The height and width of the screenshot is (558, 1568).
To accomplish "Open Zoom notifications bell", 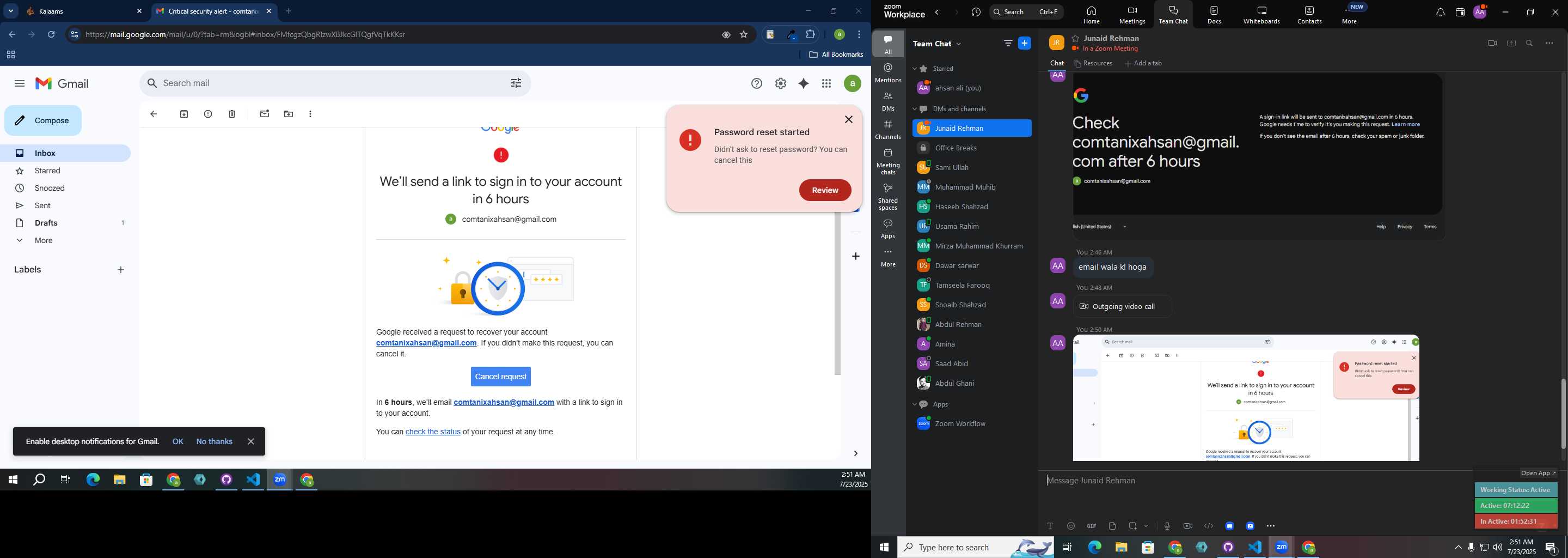I will (x=1440, y=12).
